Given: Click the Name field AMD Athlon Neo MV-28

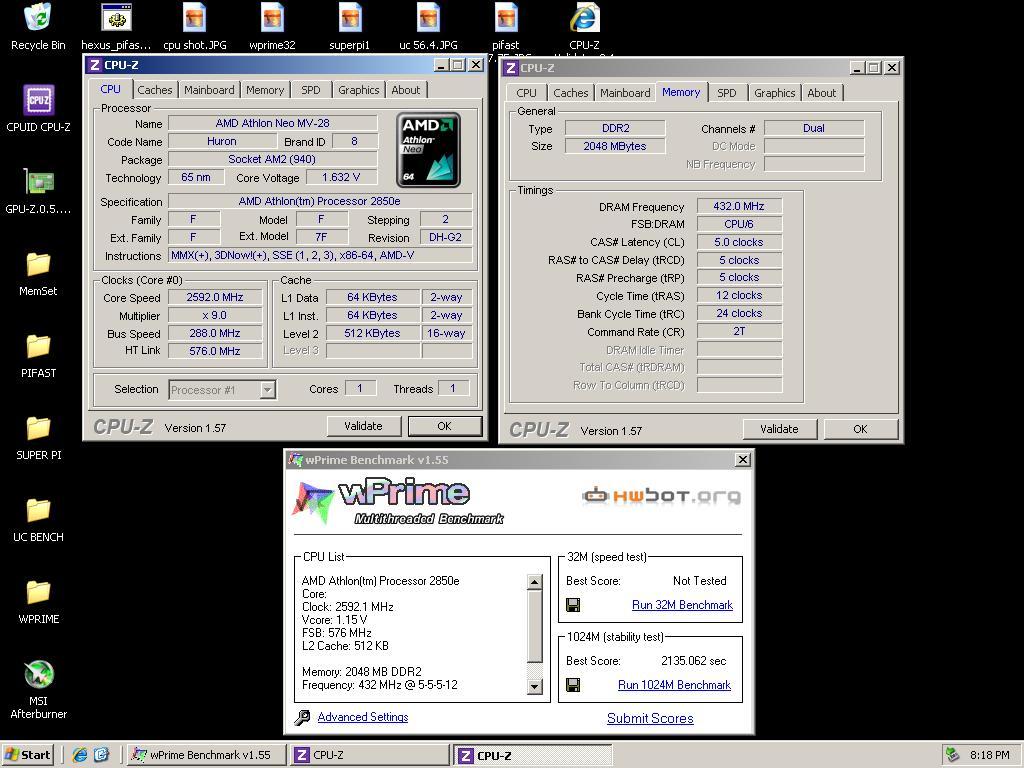Looking at the screenshot, I should tap(272, 123).
